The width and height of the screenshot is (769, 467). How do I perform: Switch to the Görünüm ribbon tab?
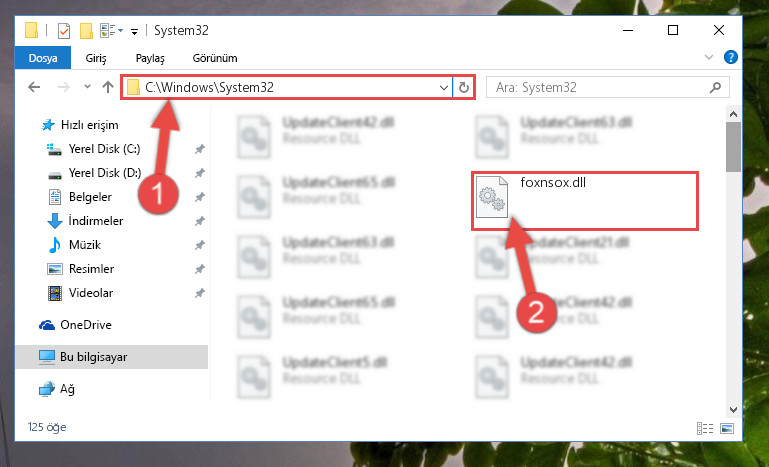(215, 58)
